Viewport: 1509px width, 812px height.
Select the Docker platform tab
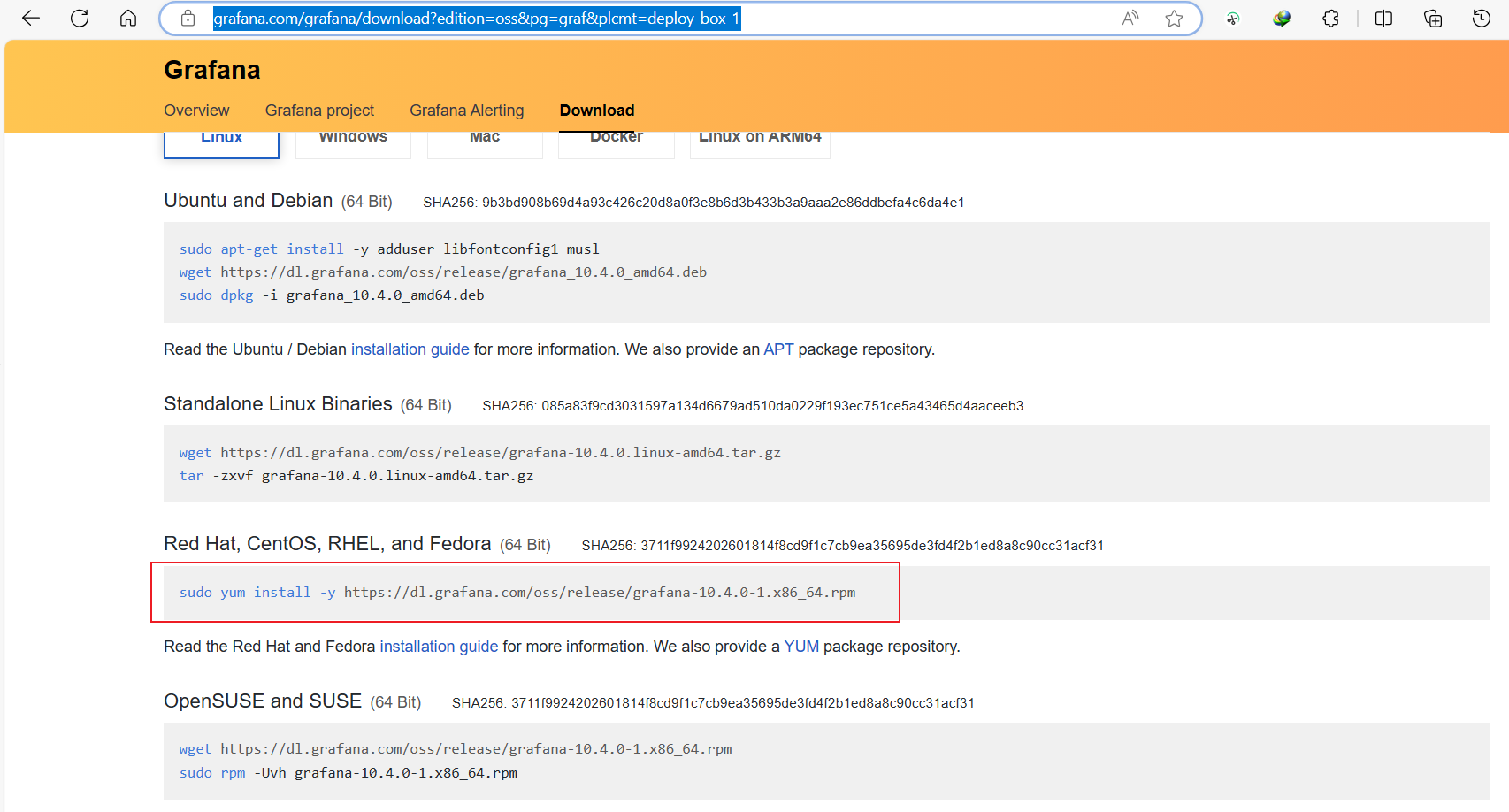coord(617,144)
